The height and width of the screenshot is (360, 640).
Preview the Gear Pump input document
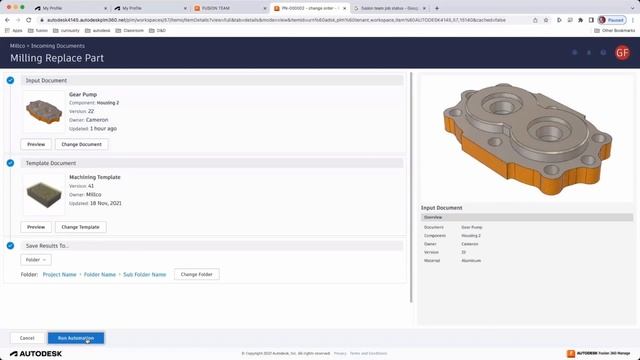click(36, 144)
